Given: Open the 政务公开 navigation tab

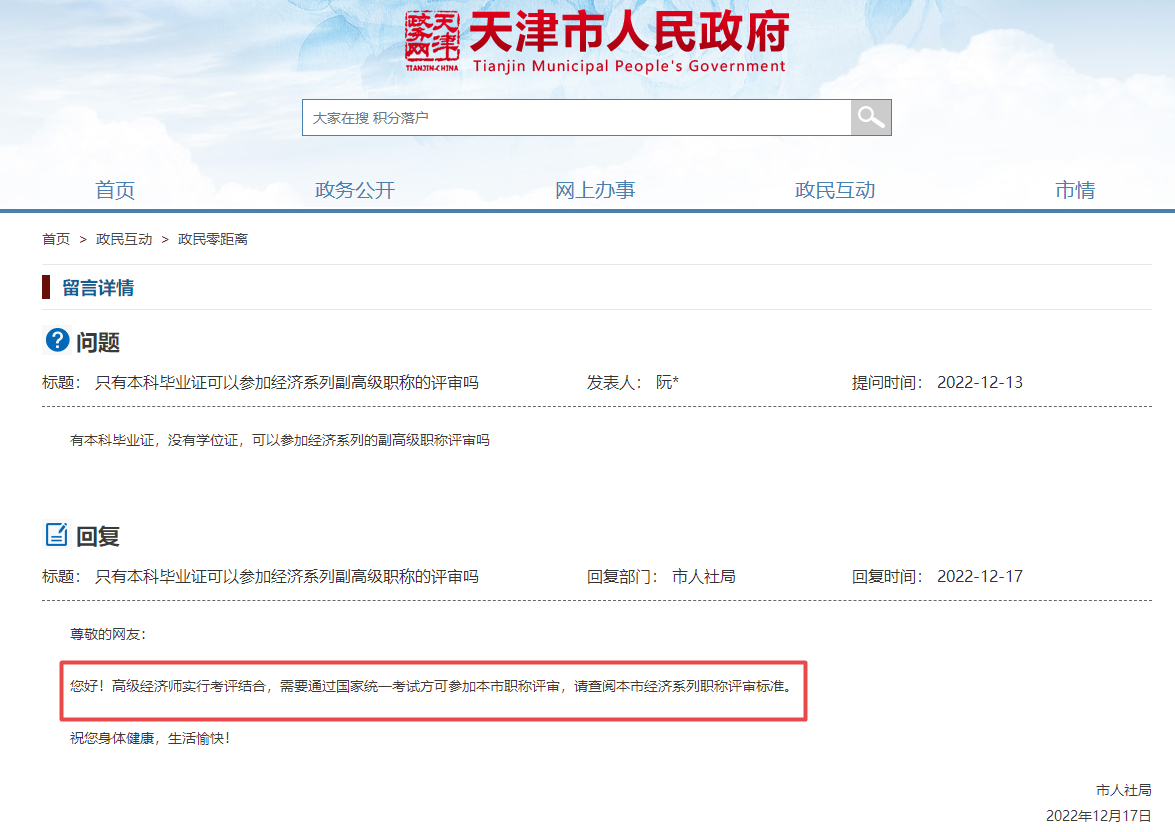Looking at the screenshot, I should click(x=355, y=190).
